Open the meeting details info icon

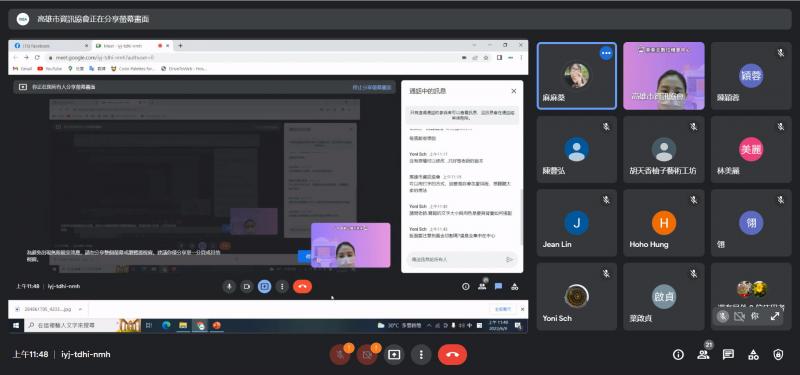[x=678, y=355]
